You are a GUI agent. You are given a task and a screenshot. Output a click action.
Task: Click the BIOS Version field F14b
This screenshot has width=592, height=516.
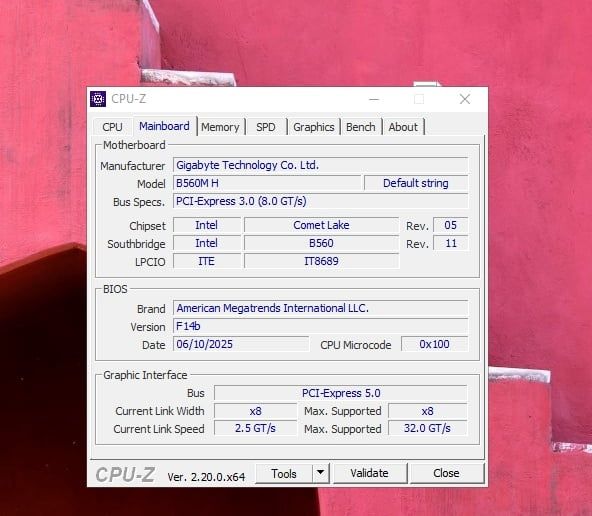(x=321, y=326)
